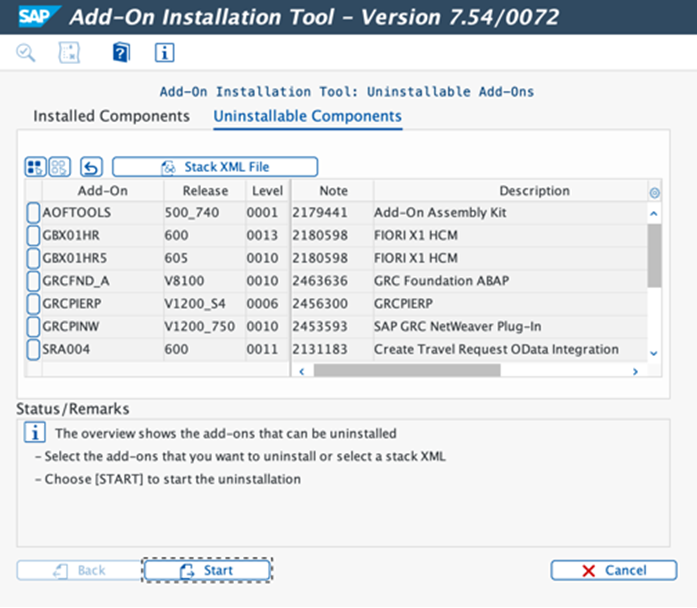Open the table column settings icon
The image size is (697, 608).
coord(654,193)
